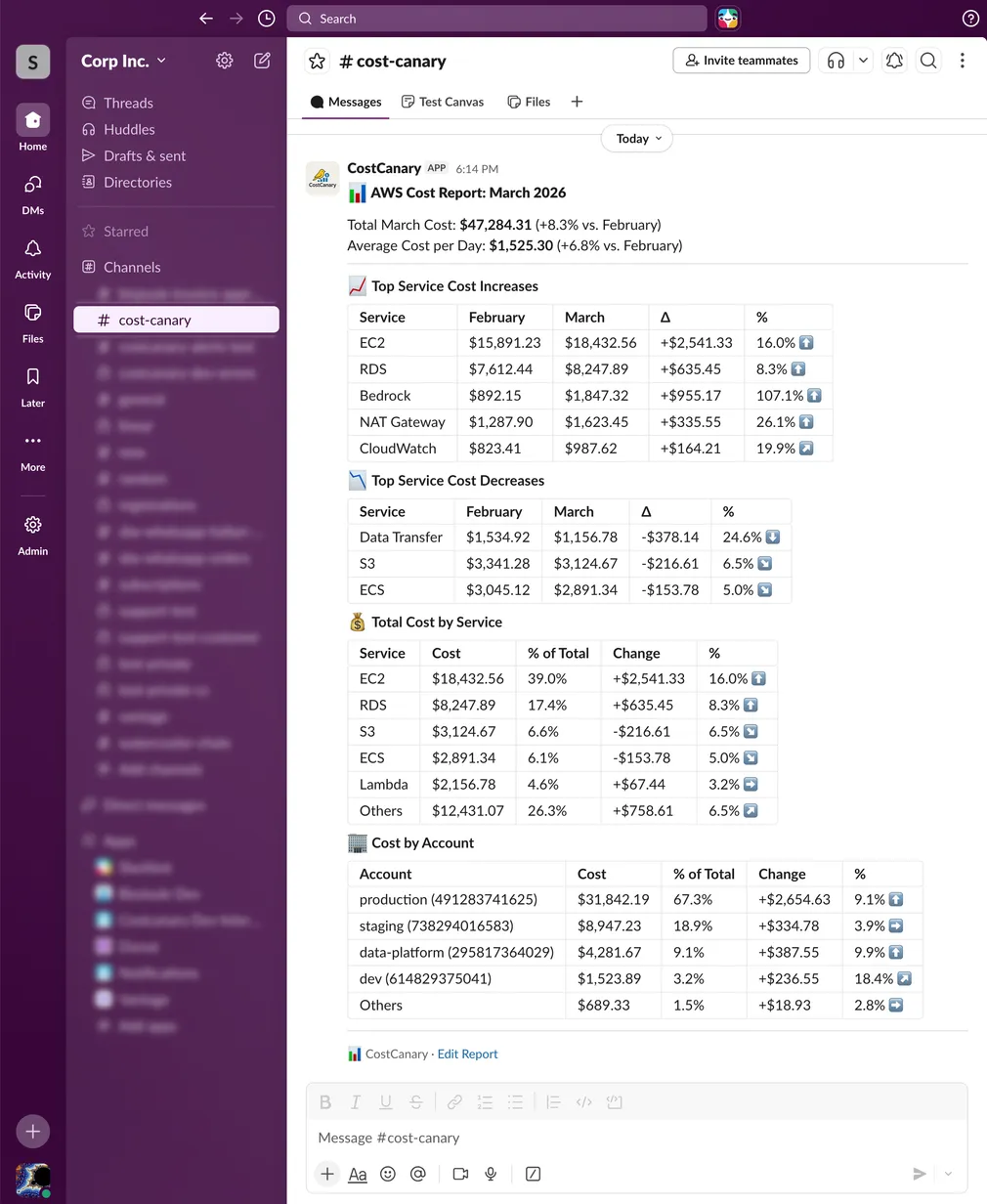Start a huddle with headphones icon
Viewport: 987px width, 1204px height.
pyautogui.click(x=836, y=61)
